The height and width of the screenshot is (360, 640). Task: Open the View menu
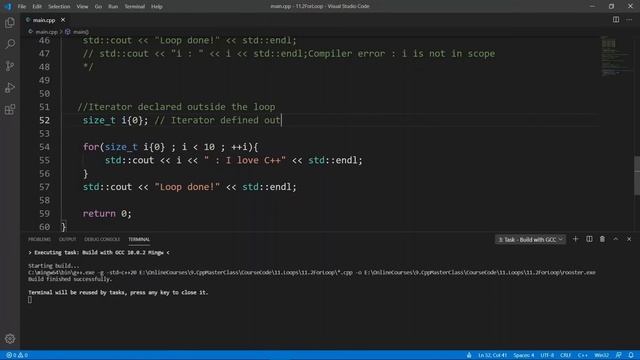click(82, 7)
